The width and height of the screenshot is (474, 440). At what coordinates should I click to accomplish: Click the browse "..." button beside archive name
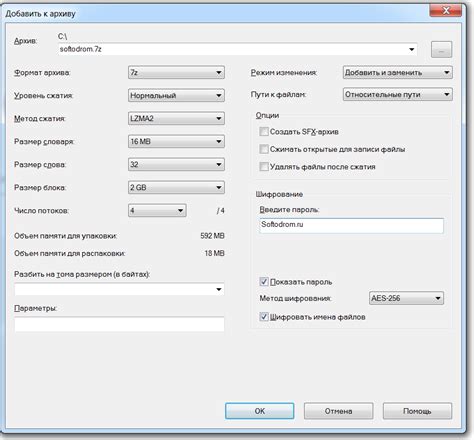[x=441, y=50]
